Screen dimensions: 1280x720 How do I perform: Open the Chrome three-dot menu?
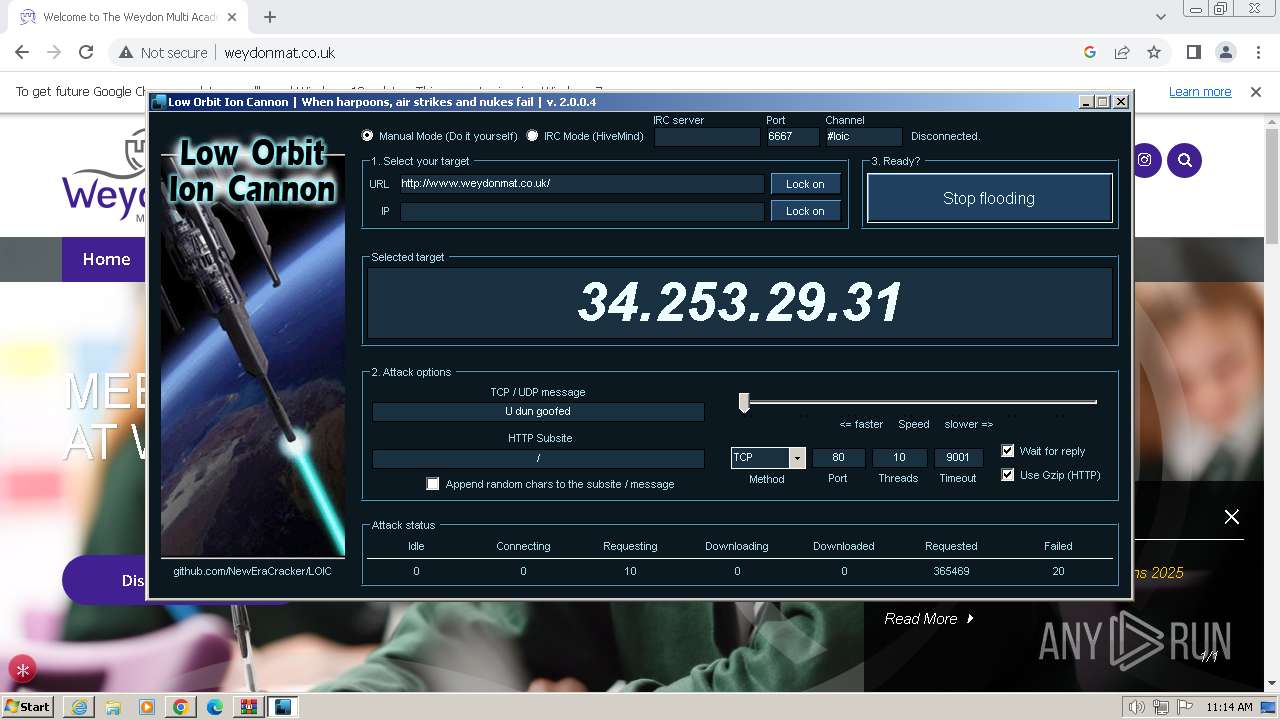click(x=1257, y=52)
